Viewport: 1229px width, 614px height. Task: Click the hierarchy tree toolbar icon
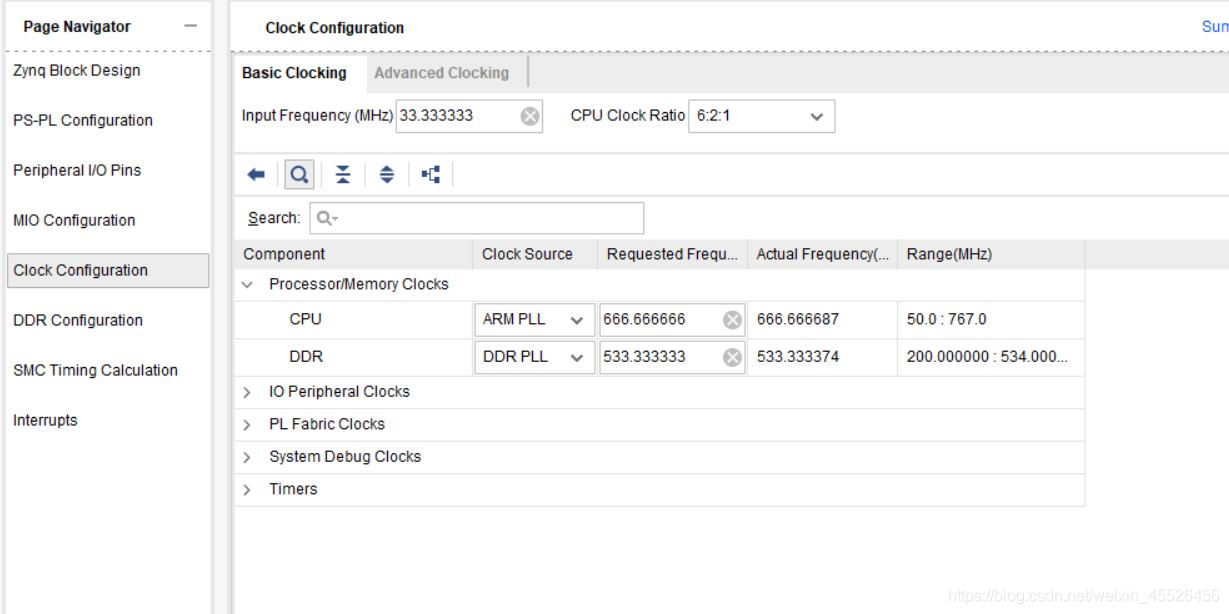[x=431, y=175]
